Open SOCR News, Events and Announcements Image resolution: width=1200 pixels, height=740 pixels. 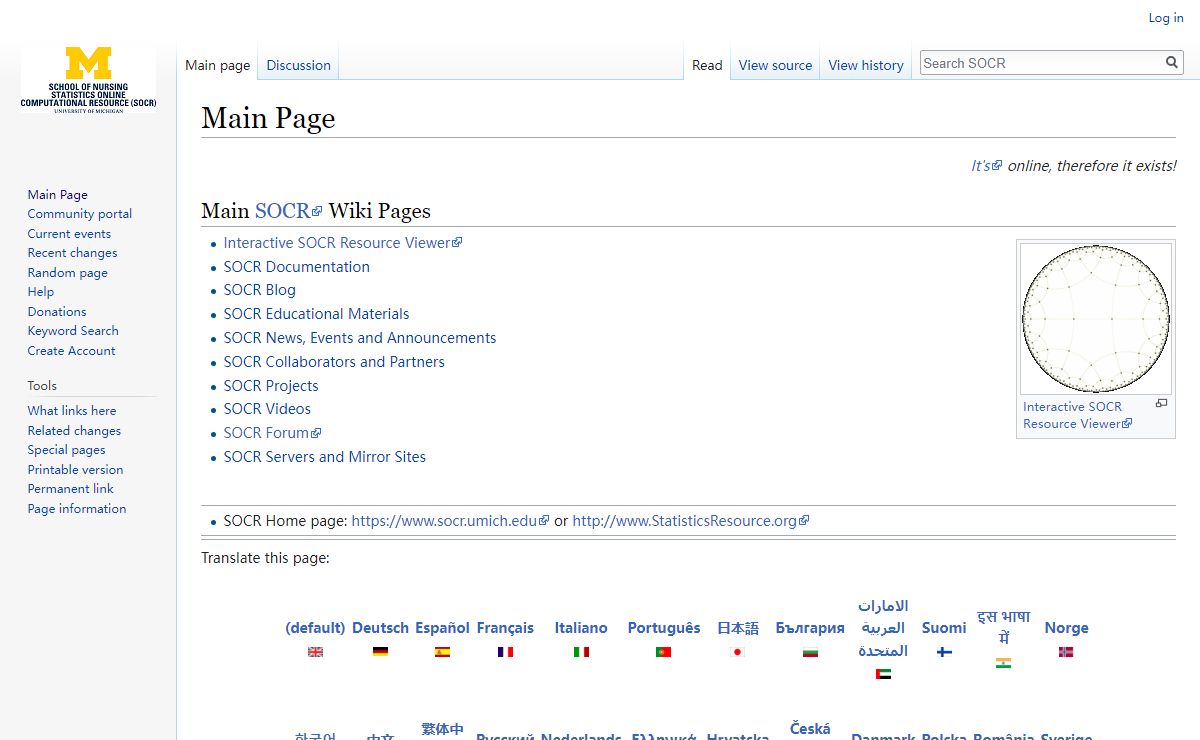[359, 338]
